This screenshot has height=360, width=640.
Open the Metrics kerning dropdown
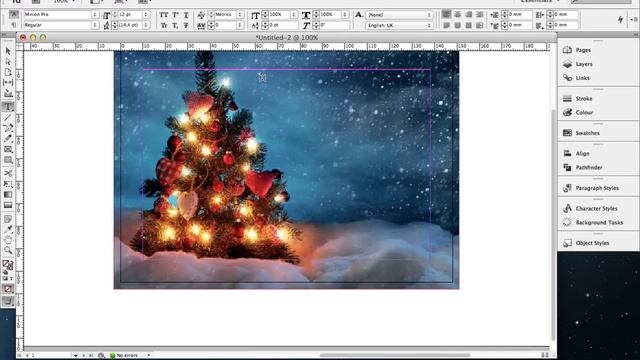(240, 14)
